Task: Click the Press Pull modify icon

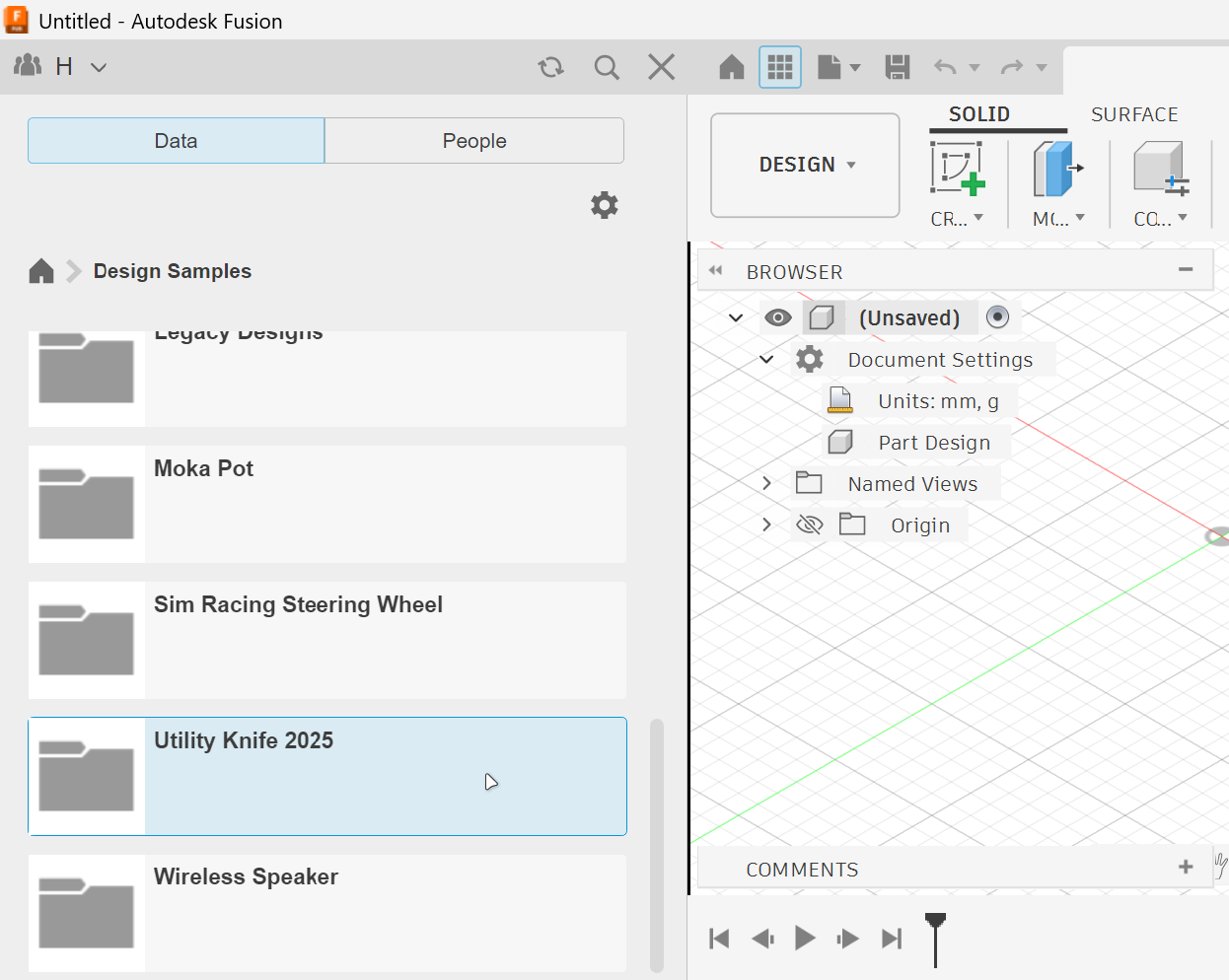Action: click(1057, 169)
